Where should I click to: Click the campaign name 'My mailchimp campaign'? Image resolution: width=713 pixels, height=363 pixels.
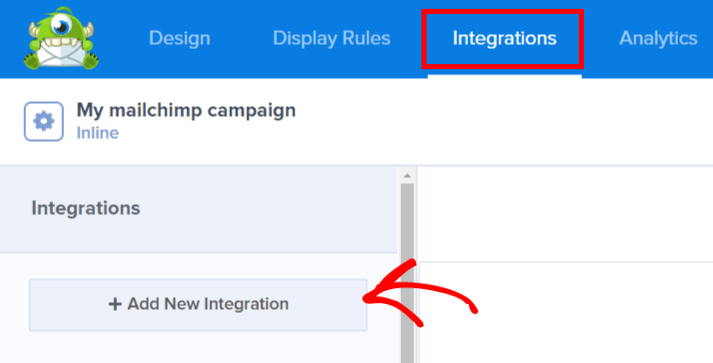[186, 111]
